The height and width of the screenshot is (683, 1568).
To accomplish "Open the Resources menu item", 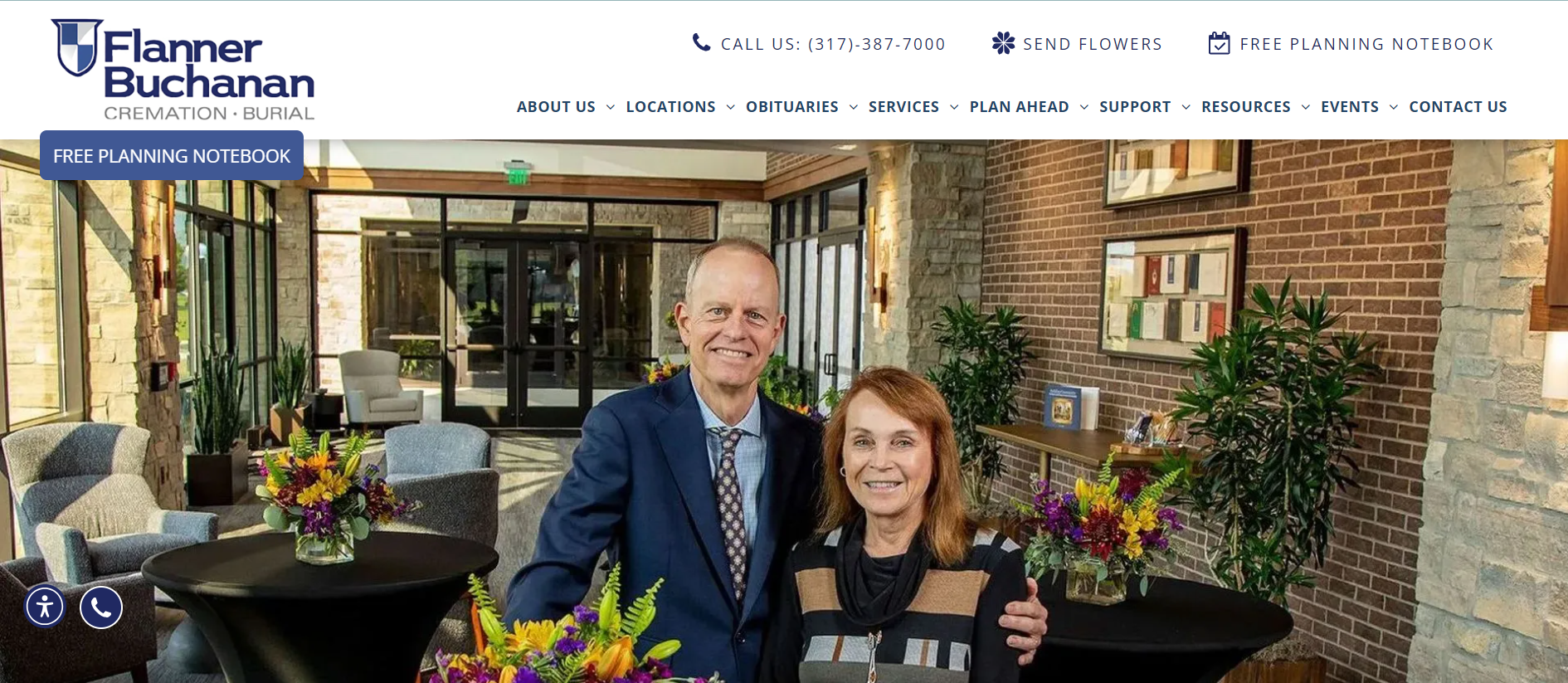I will (1246, 107).
